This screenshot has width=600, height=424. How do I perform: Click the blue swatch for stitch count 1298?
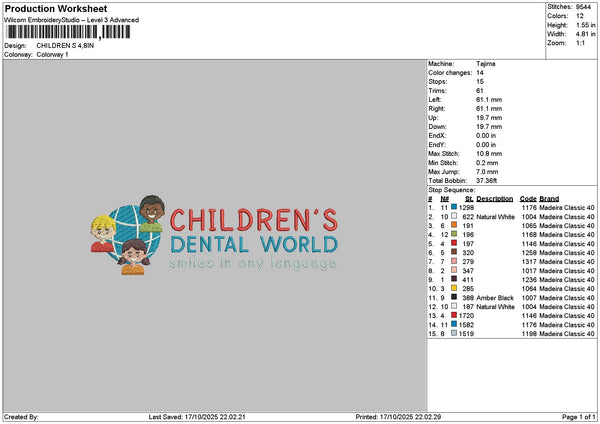(x=454, y=207)
